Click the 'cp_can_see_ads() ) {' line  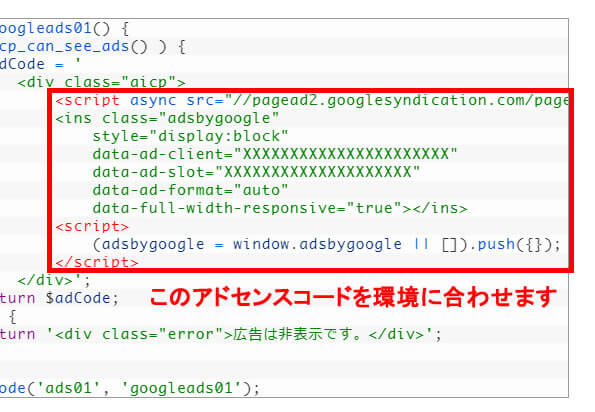coord(93,47)
